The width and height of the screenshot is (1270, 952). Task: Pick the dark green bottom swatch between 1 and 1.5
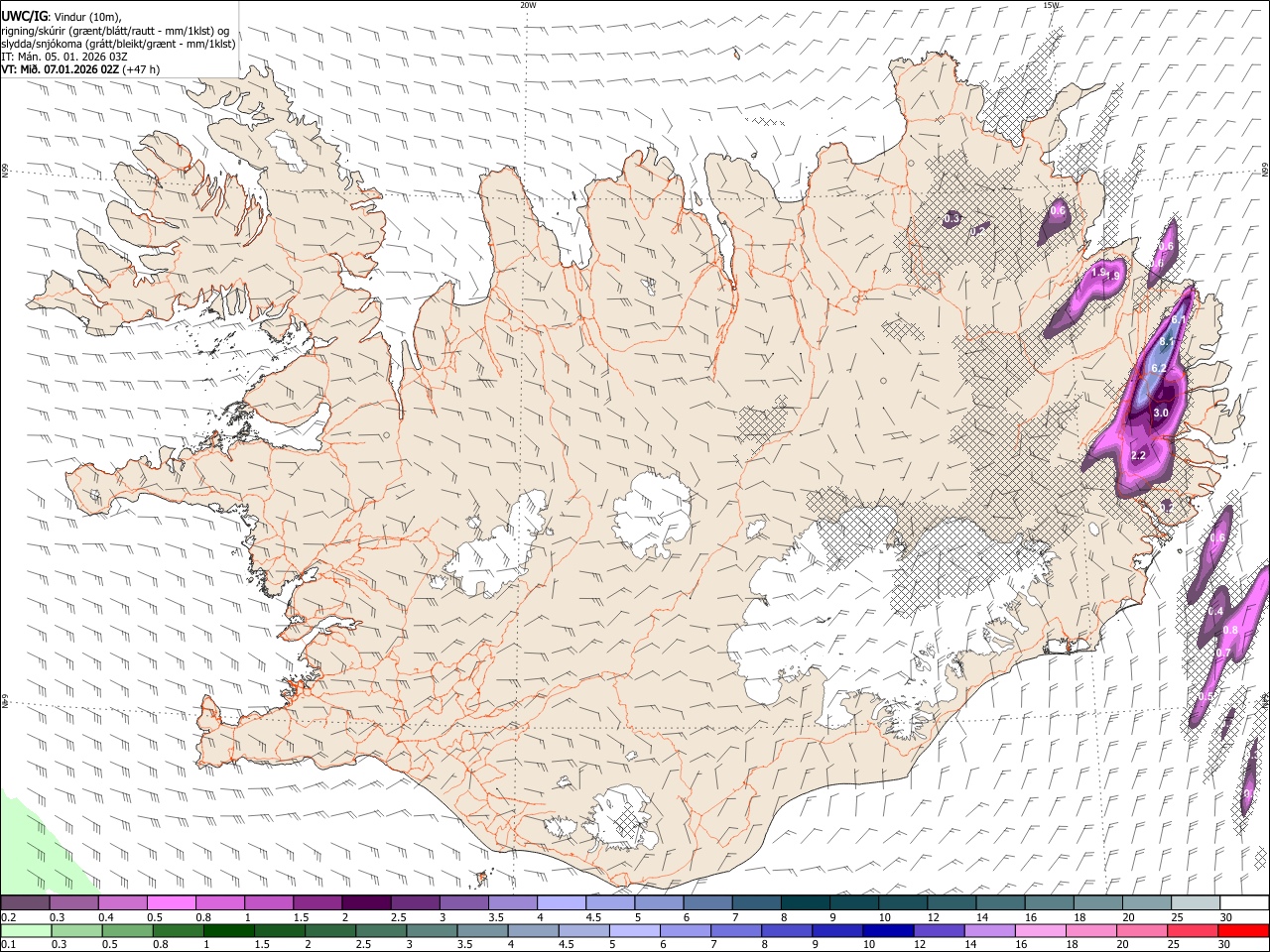point(229,930)
